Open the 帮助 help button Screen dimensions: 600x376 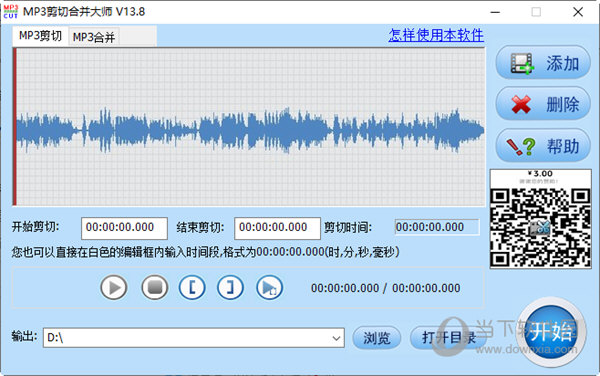point(543,146)
